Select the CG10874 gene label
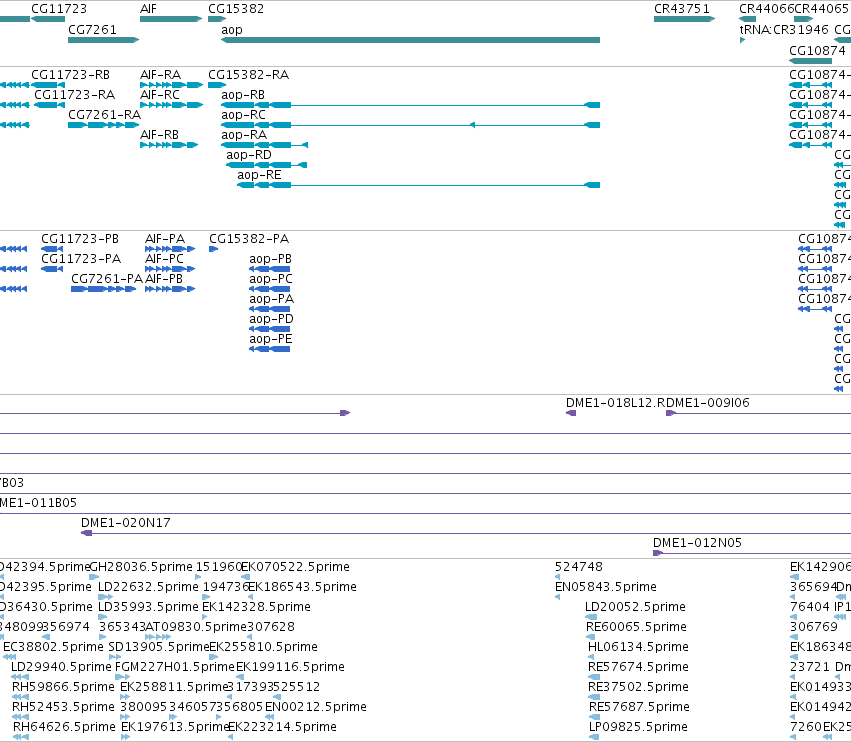The image size is (851, 742). (817, 50)
